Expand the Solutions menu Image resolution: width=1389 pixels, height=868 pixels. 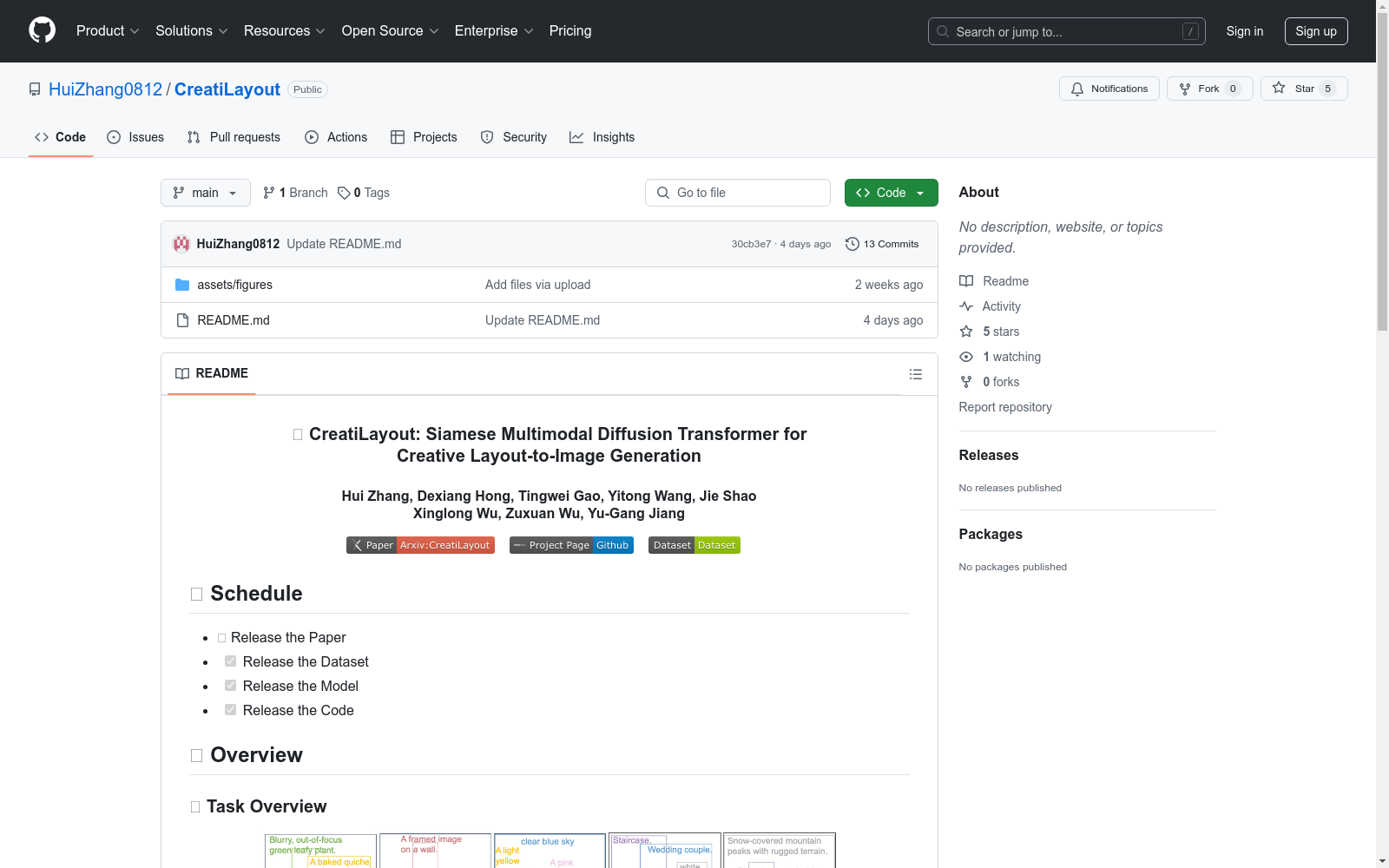tap(192, 31)
